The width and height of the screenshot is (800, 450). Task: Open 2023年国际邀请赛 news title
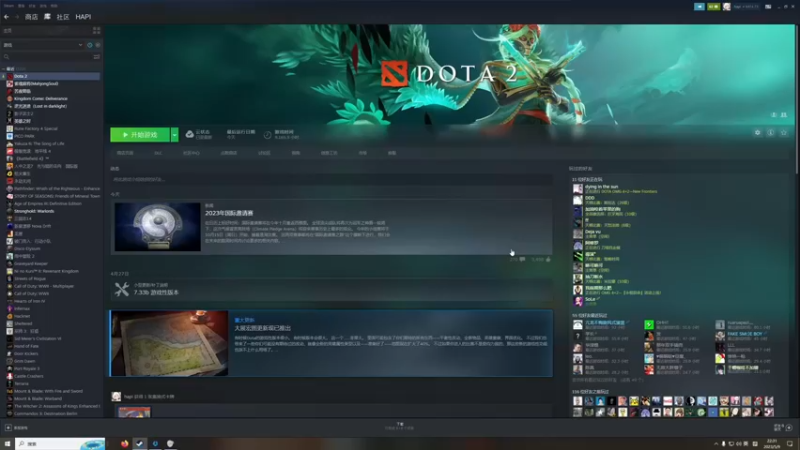pyautogui.click(x=229, y=213)
